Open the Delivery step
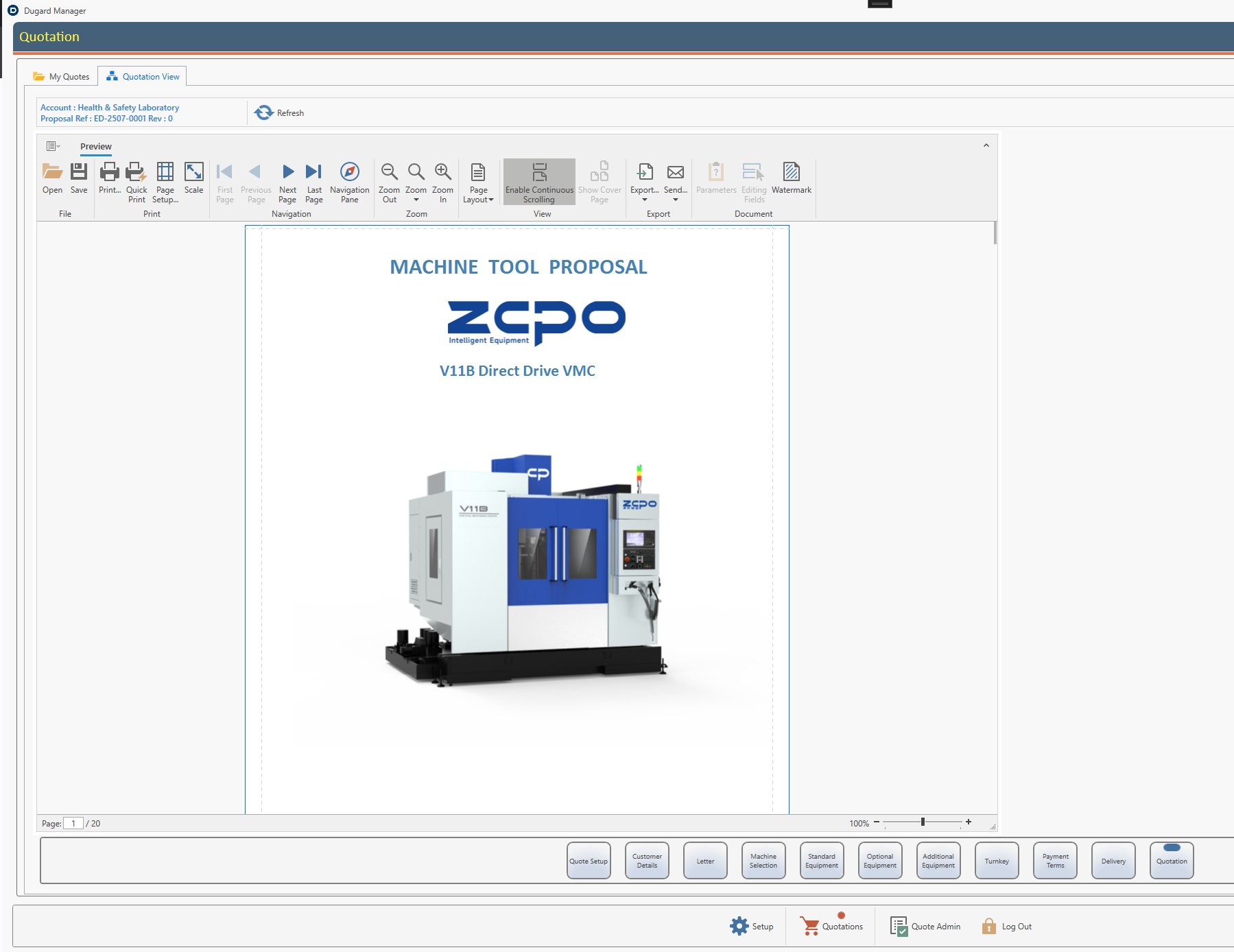This screenshot has width=1234, height=952. 1113,861
